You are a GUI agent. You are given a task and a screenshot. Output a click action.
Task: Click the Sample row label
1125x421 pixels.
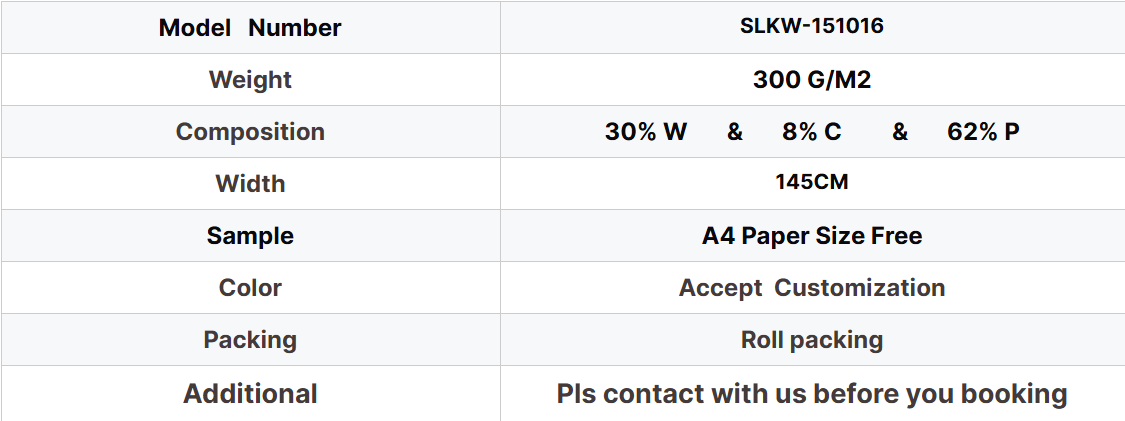(x=250, y=235)
